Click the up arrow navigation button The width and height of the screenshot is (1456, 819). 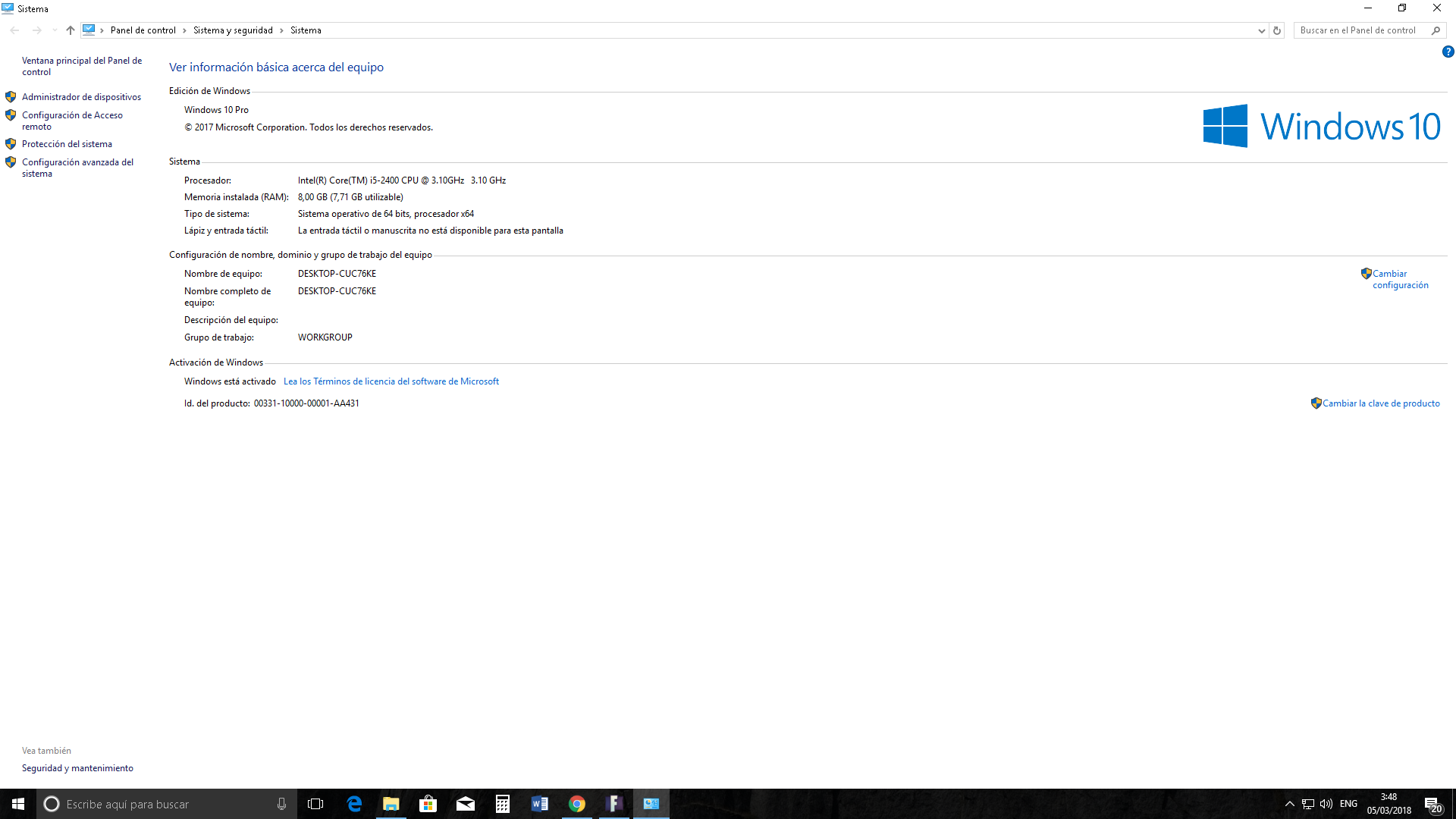pos(71,30)
